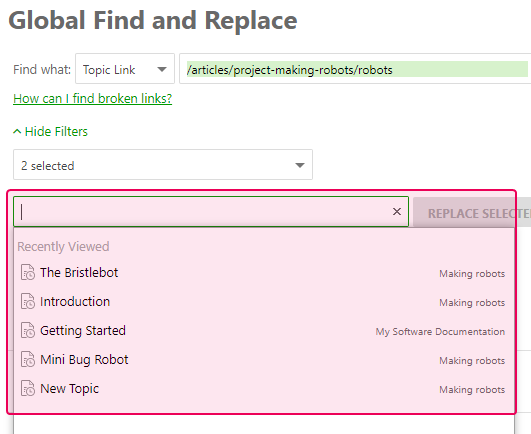The width and height of the screenshot is (531, 434).
Task: Open the Topic Link type dropdown
Action: tap(125, 68)
